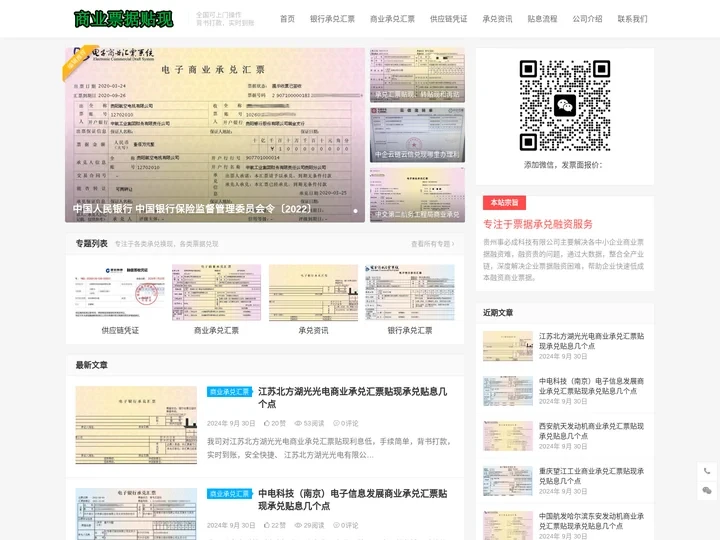Like the 江苏北方湖光光电 article (20赞)

[x=275, y=423]
